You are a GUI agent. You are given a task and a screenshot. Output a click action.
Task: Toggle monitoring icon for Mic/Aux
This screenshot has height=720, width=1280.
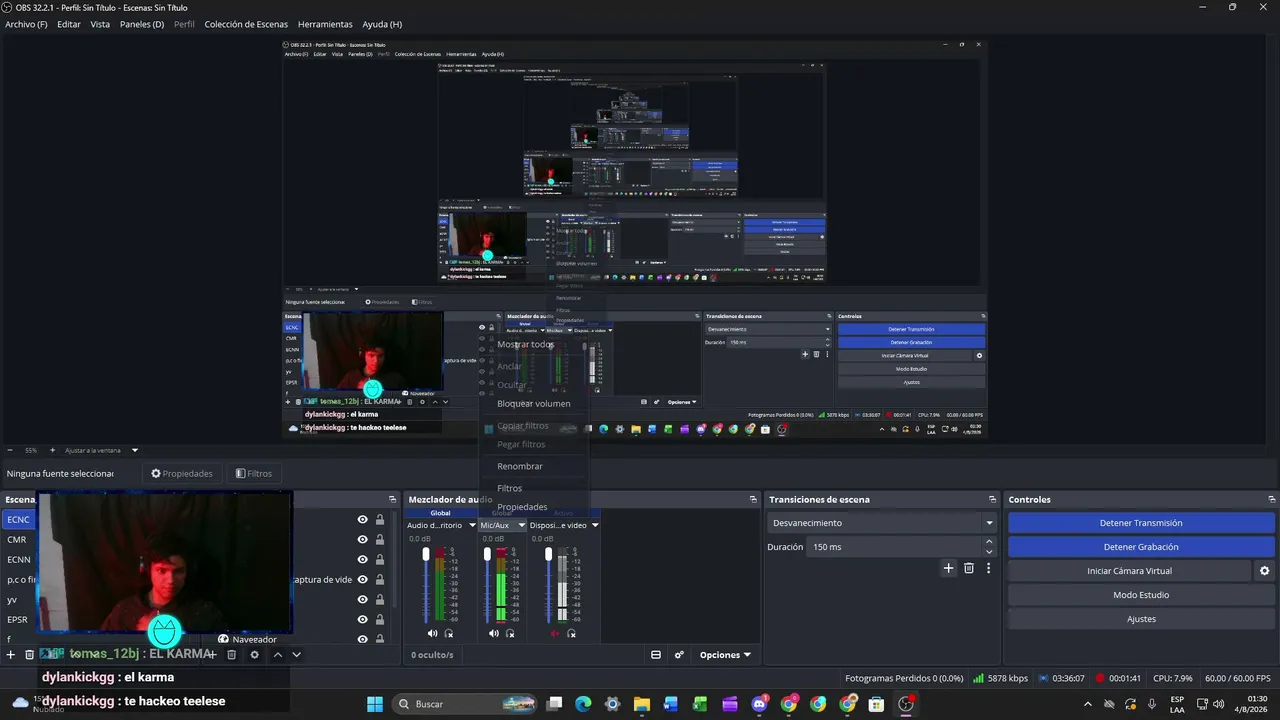pyautogui.click(x=510, y=633)
